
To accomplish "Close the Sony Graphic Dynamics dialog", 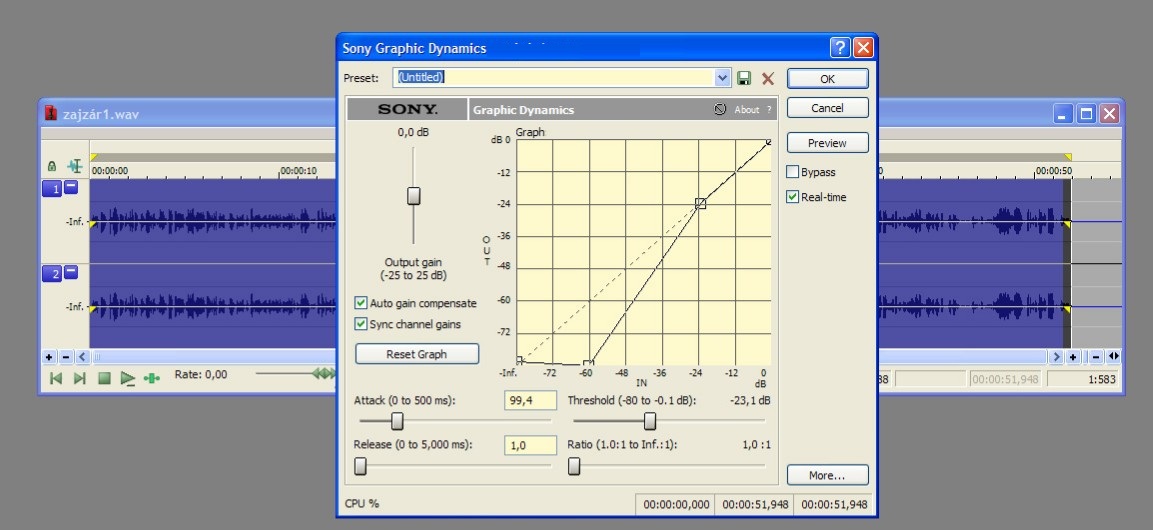I will point(863,49).
